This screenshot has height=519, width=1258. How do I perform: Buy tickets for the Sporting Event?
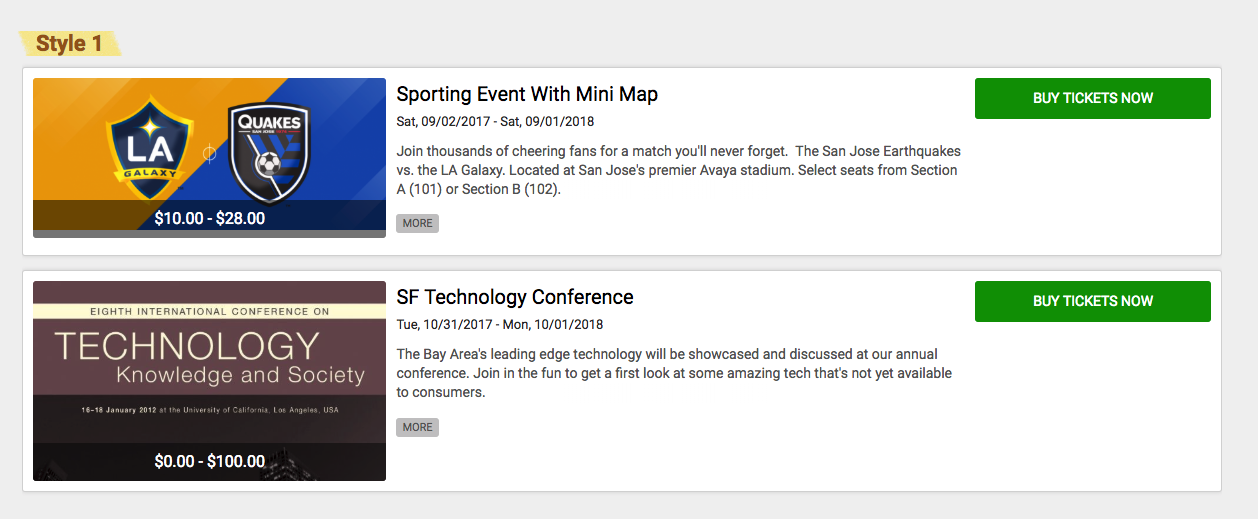[x=1093, y=98]
